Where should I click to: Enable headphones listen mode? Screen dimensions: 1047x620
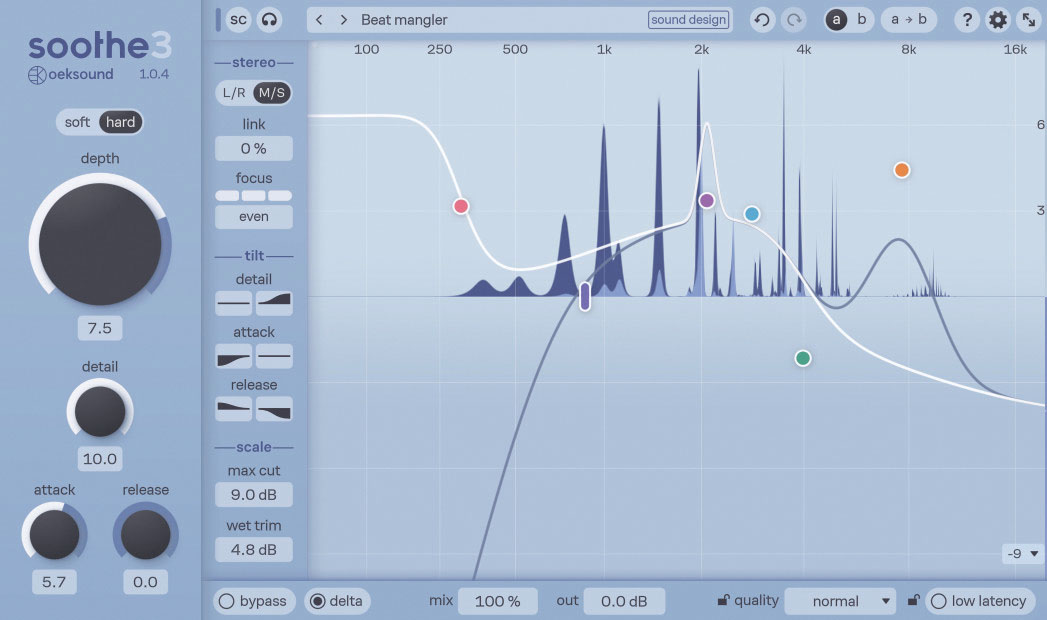269,20
